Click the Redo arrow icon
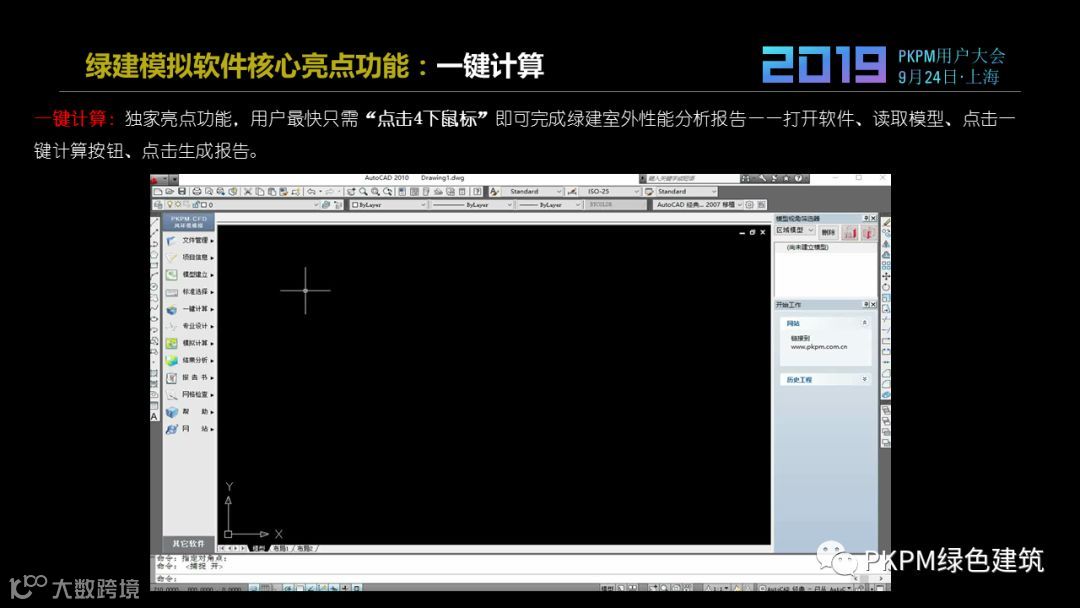1080x608 pixels. click(x=329, y=191)
